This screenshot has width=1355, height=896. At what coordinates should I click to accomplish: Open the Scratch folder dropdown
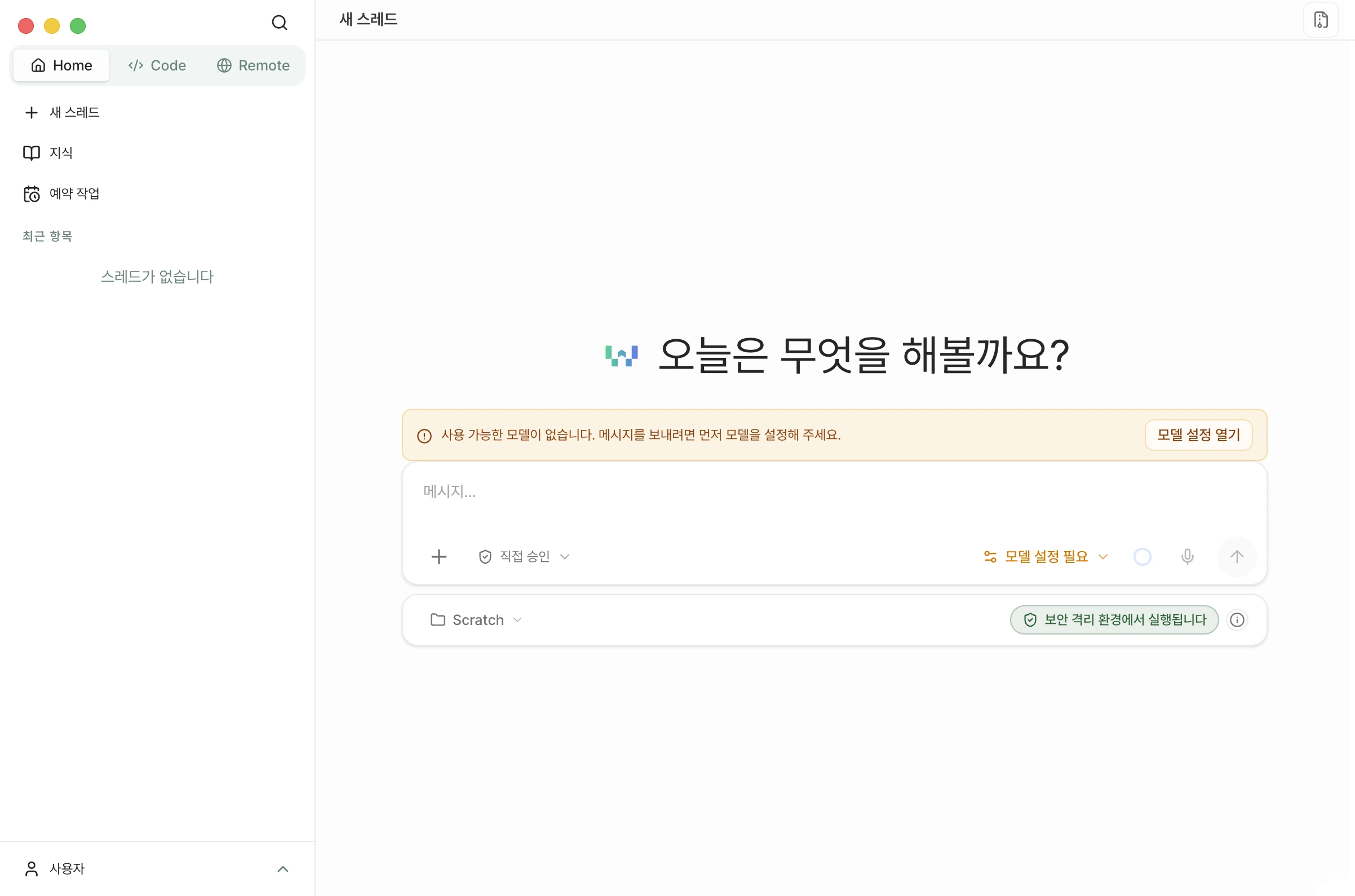[x=476, y=620]
